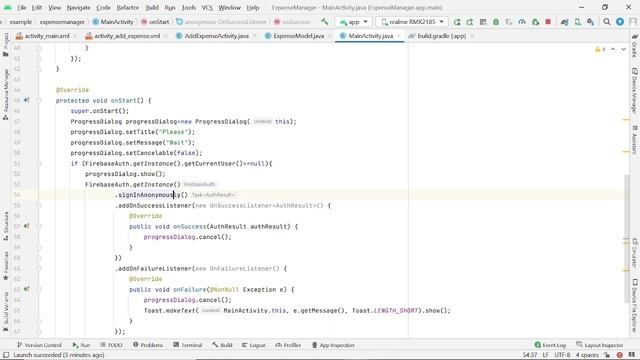Viewport: 640px width, 360px height.
Task: Collapse the onStart method fold marker
Action: 39,100
